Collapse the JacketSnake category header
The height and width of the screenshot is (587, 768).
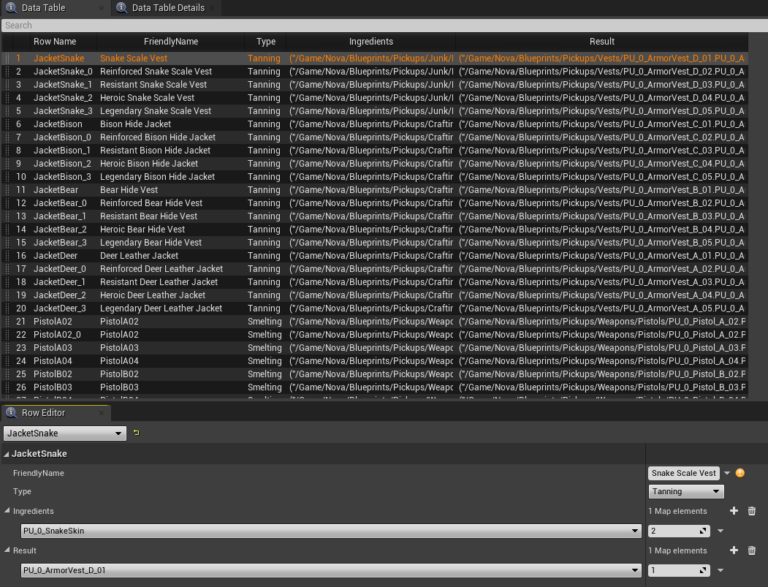6,453
